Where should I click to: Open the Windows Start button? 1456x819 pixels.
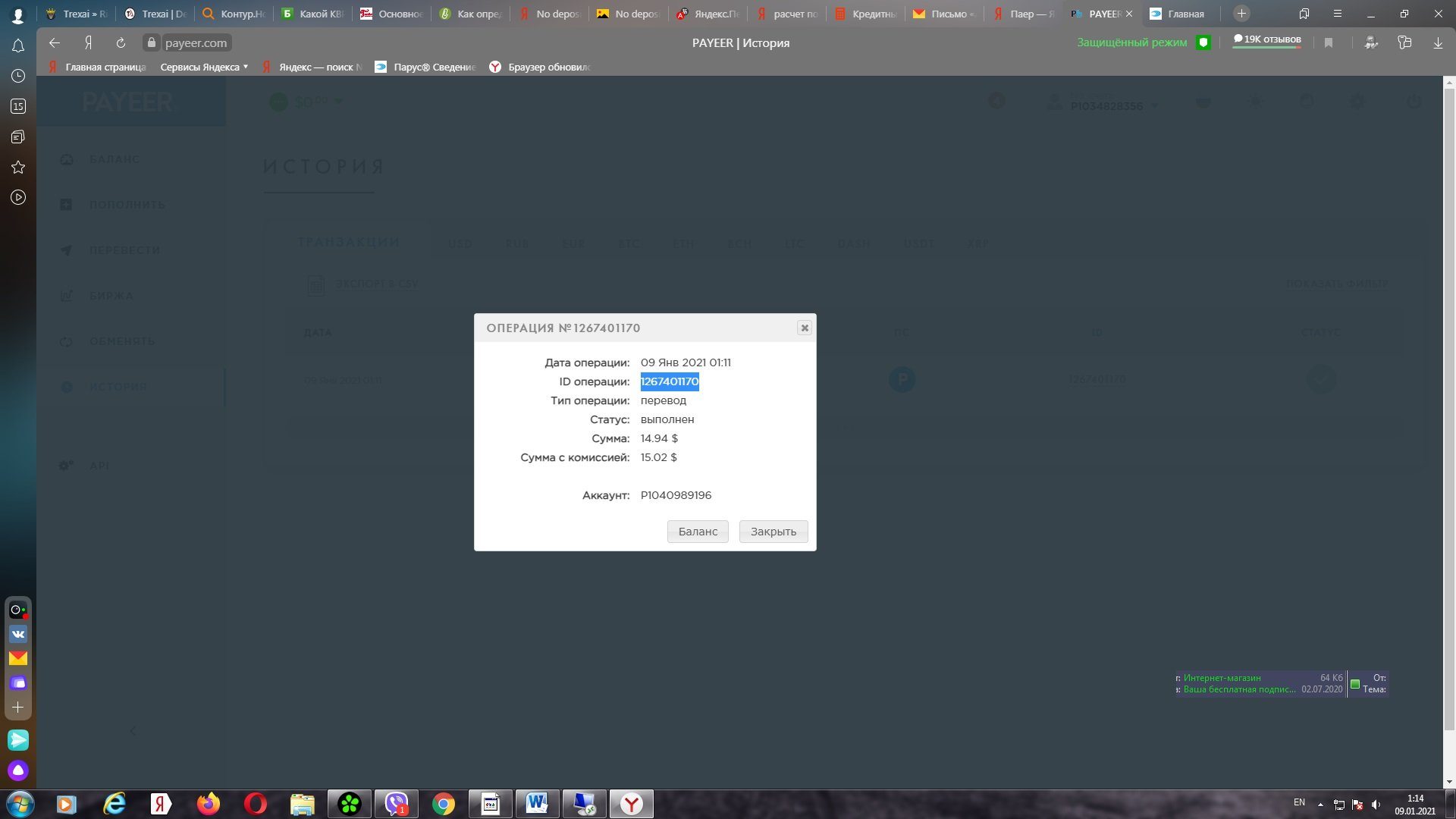click(x=20, y=804)
